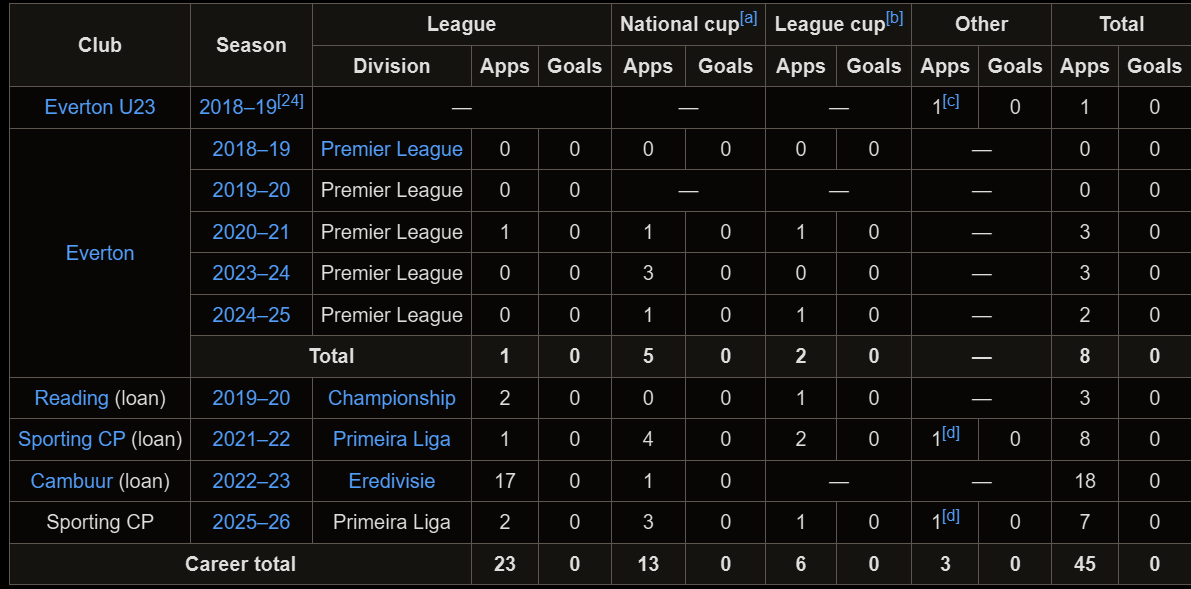Follow reference 24 footnote link
This screenshot has width=1191, height=589.
point(290,100)
